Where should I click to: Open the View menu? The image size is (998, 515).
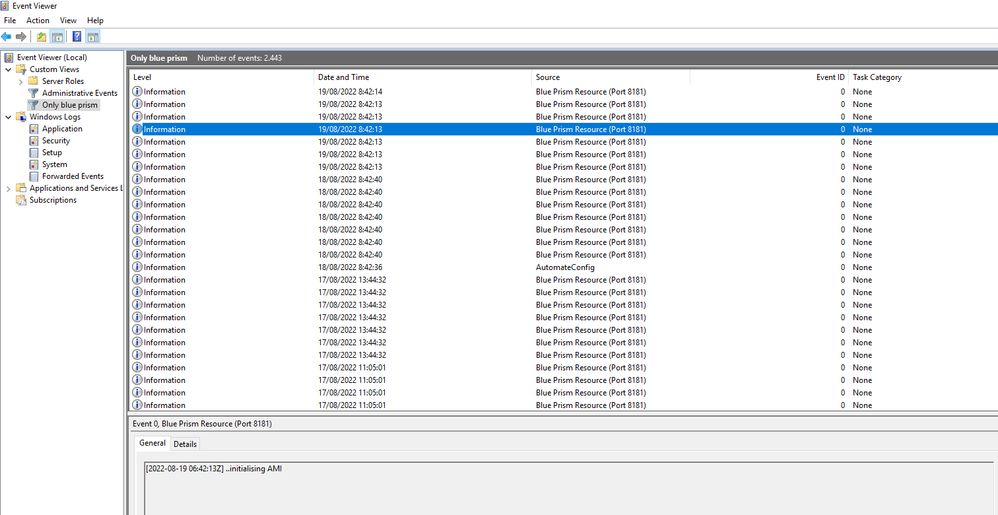tap(68, 20)
